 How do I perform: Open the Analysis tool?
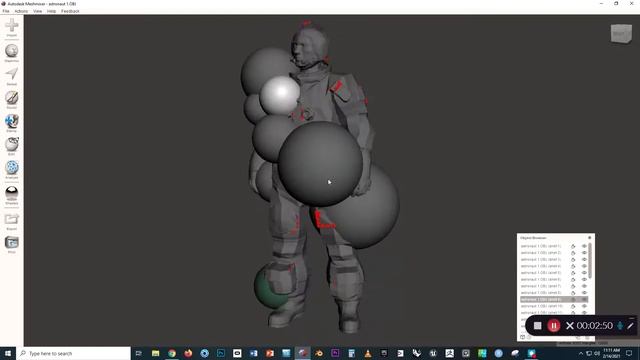pyautogui.click(x=11, y=169)
